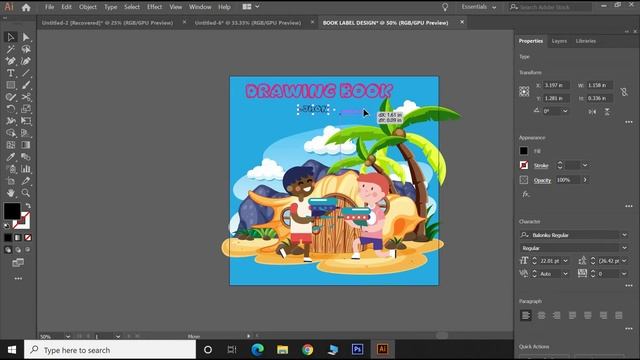
Task: Pick the Eyedropper tool
Action: tap(11, 157)
